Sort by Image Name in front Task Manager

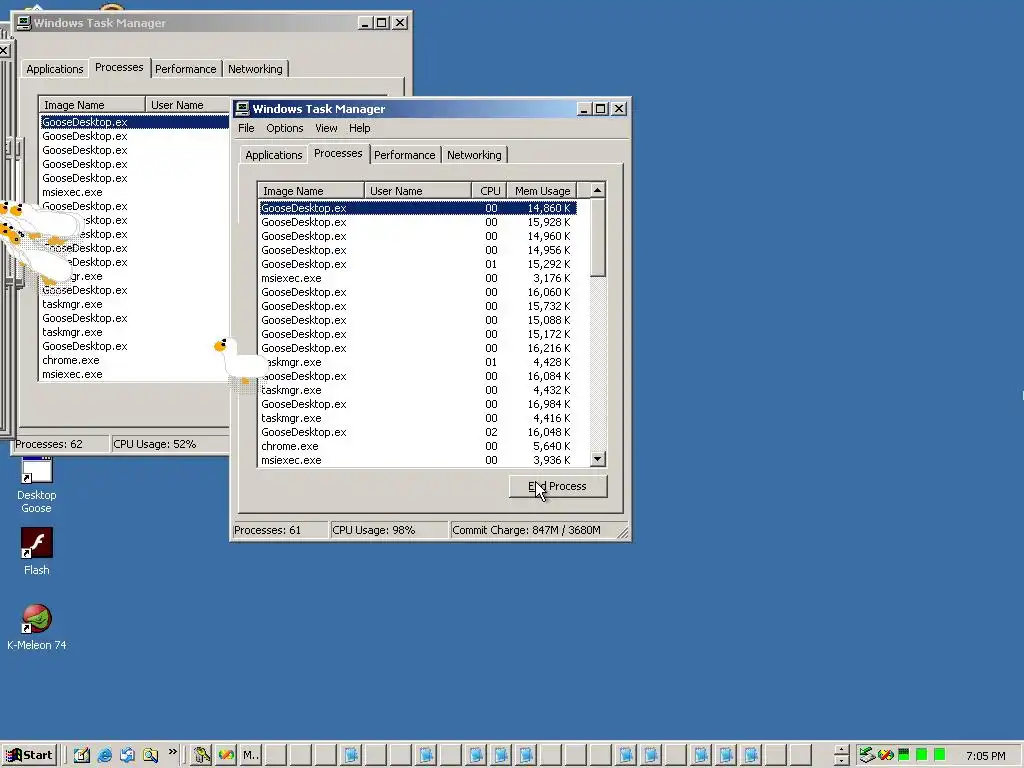click(311, 191)
